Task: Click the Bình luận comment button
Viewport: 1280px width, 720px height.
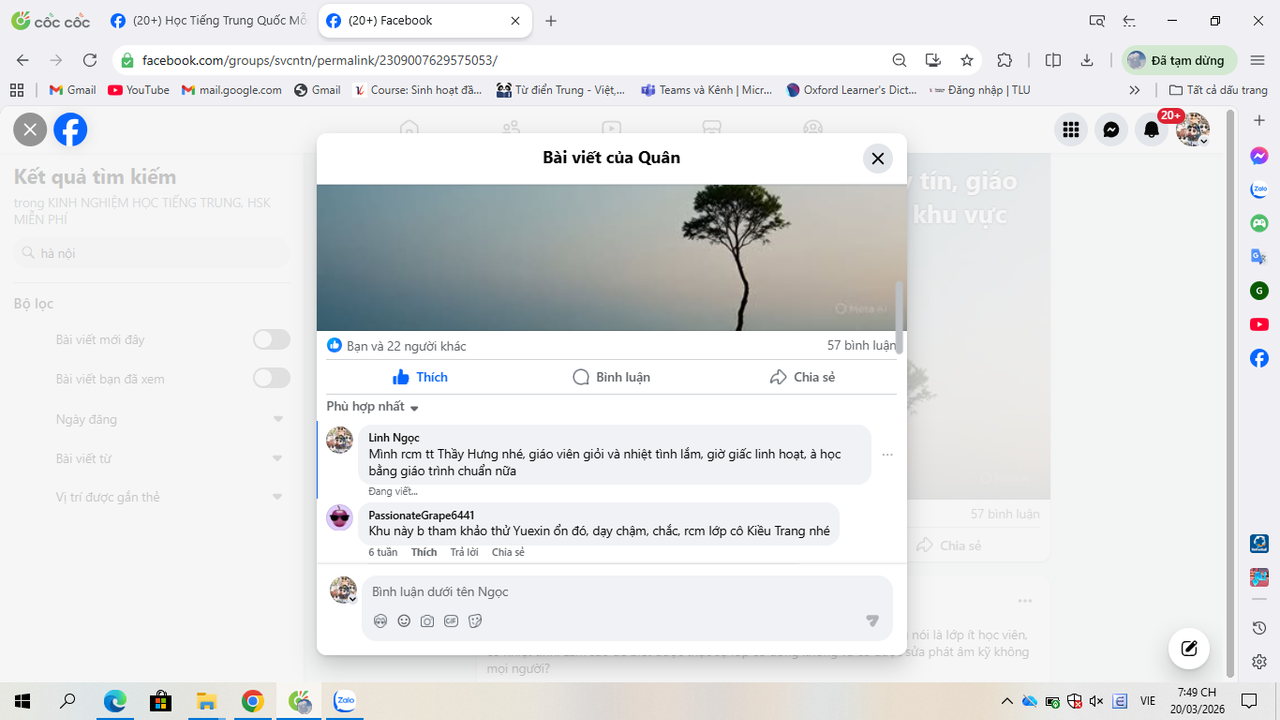Action: tap(611, 377)
